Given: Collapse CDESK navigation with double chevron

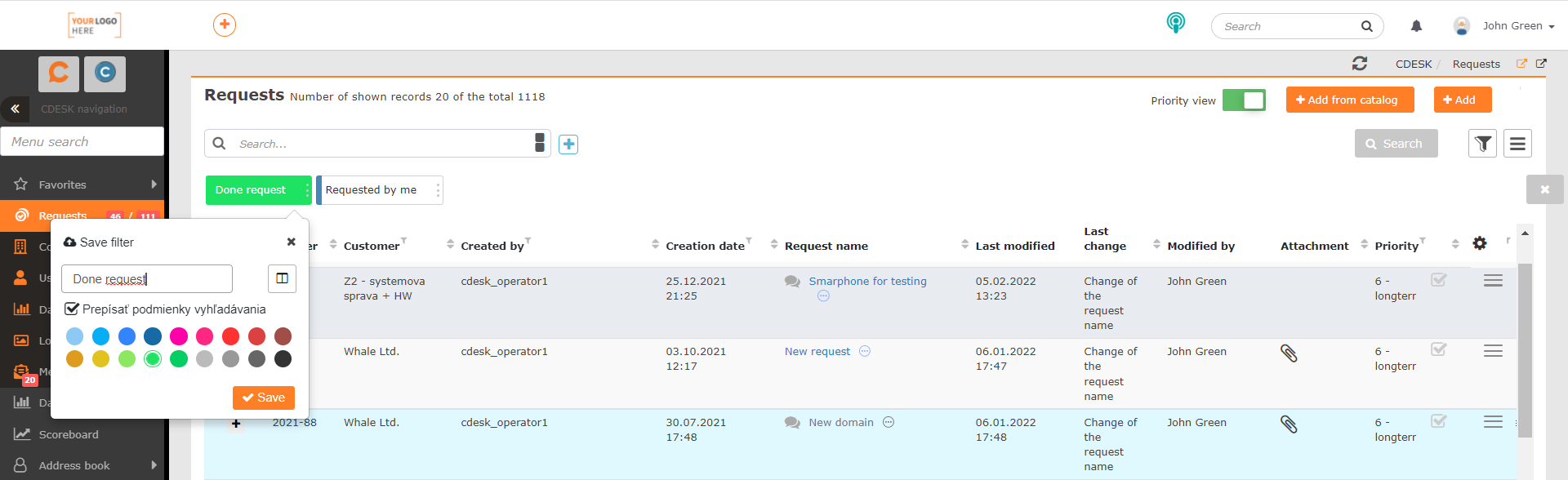Looking at the screenshot, I should 15,109.
